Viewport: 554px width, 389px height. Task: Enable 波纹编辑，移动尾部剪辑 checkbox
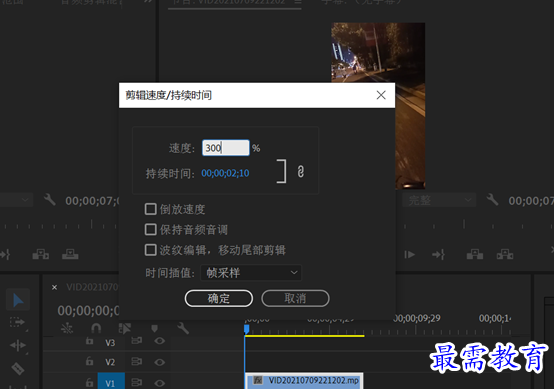[x=151, y=250]
